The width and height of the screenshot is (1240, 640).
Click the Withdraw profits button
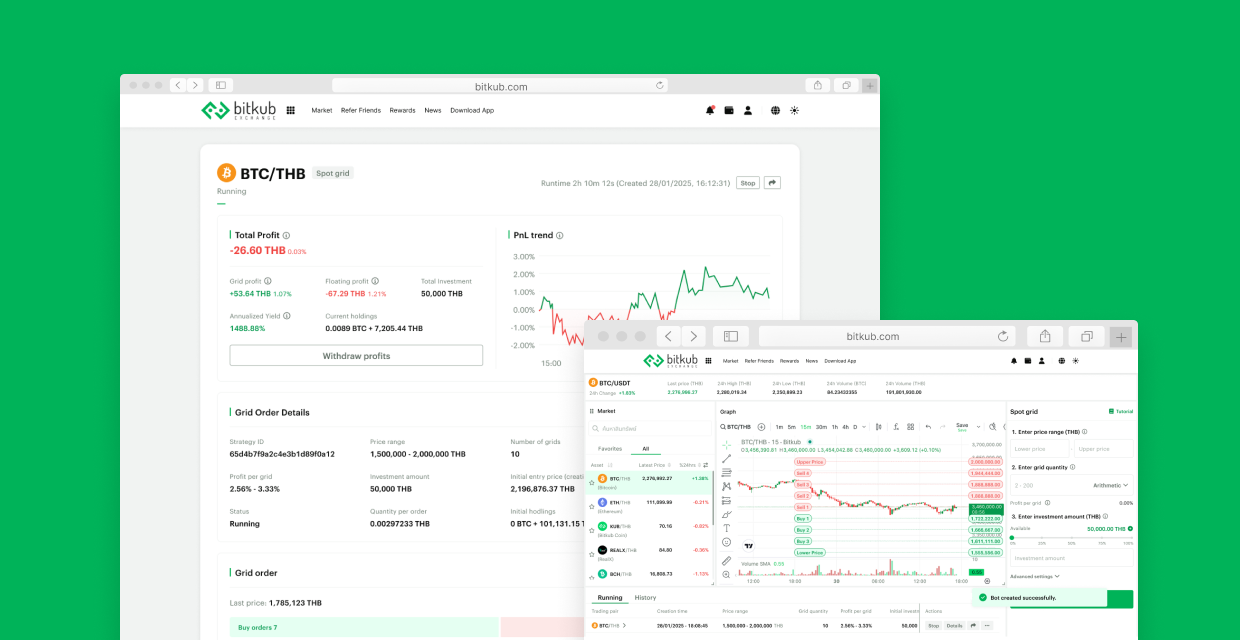pyautogui.click(x=356, y=356)
